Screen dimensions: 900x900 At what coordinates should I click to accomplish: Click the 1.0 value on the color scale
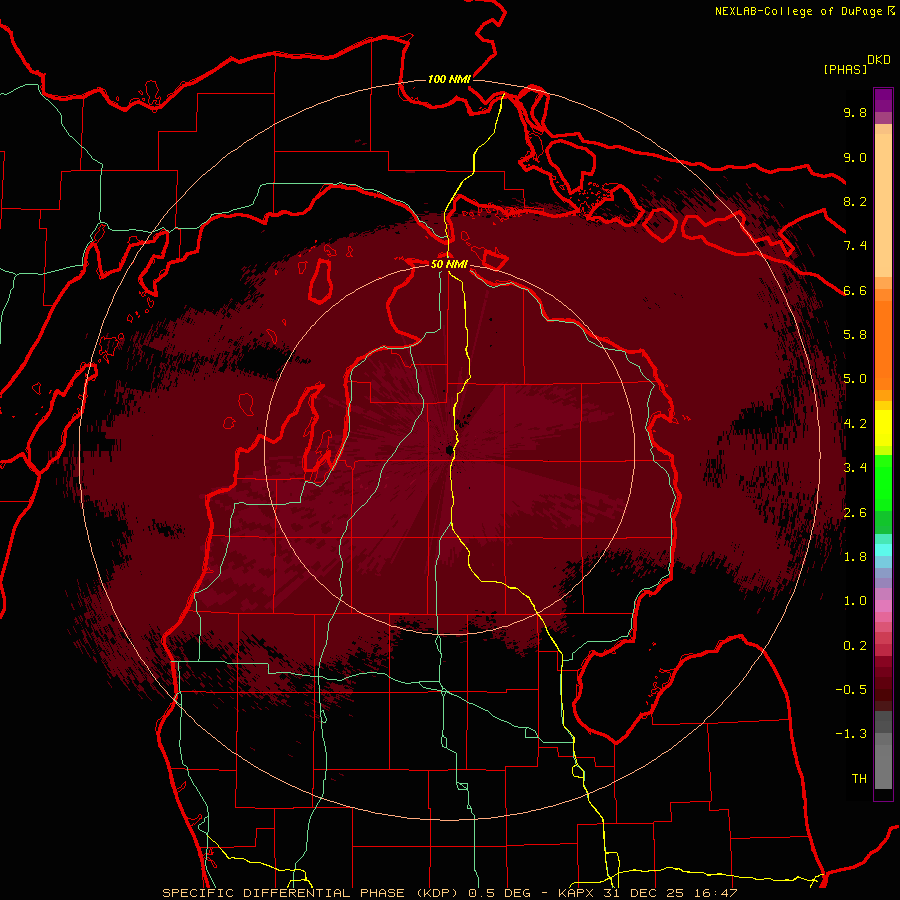tap(855, 601)
